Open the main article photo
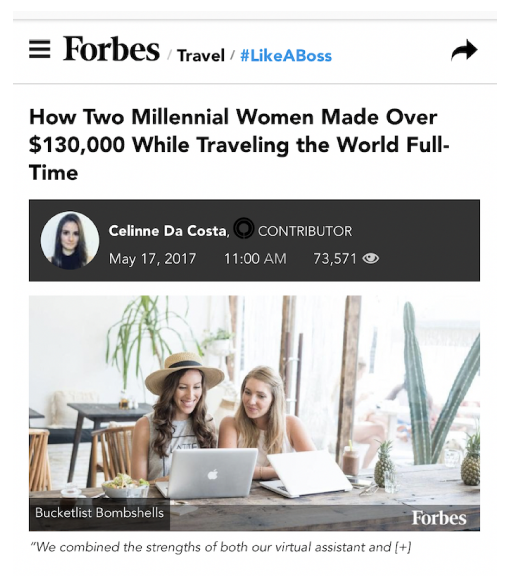The width and height of the screenshot is (510, 577). (254, 413)
